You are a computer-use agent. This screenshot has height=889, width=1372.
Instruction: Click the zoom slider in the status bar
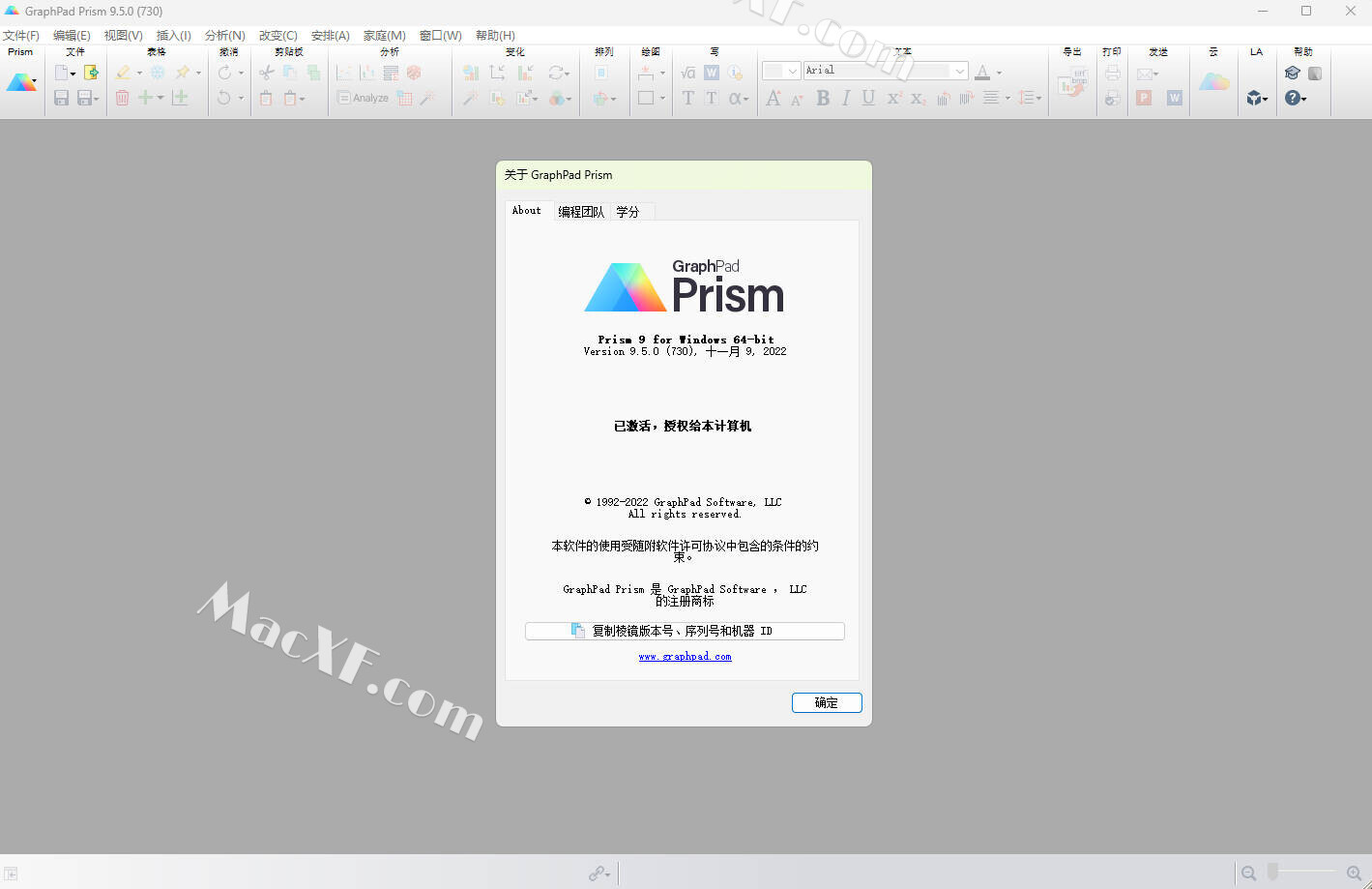click(1301, 874)
